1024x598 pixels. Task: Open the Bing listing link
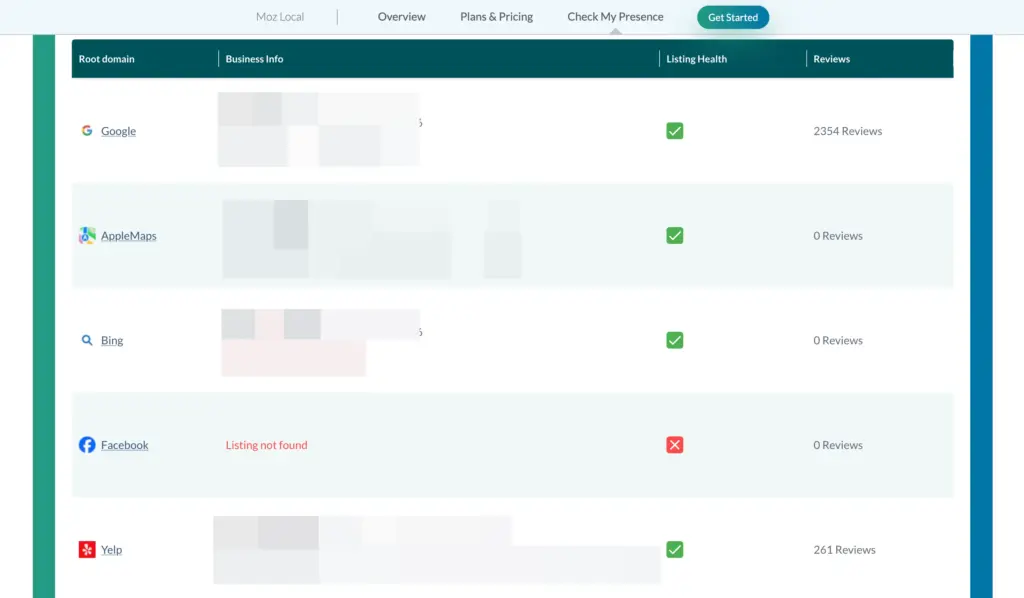[112, 340]
